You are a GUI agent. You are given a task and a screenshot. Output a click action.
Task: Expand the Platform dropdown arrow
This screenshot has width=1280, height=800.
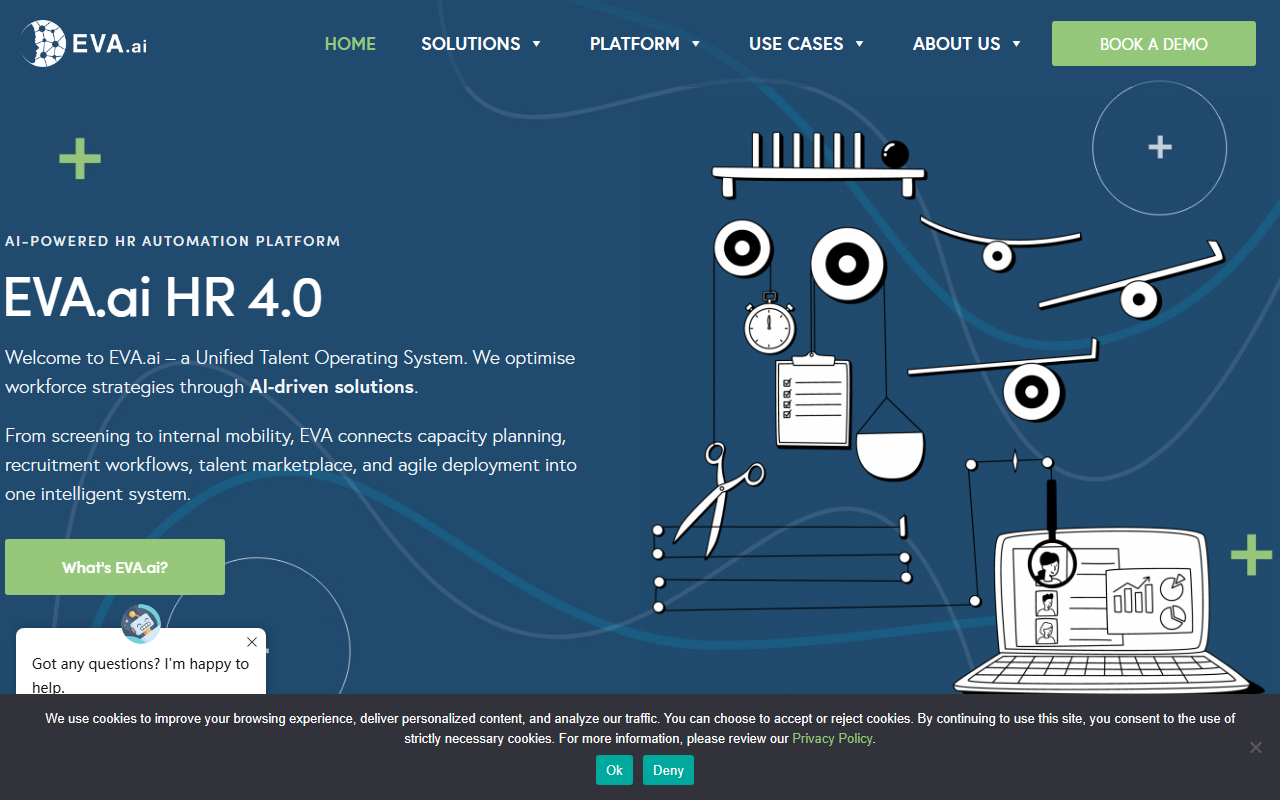[x=696, y=44]
